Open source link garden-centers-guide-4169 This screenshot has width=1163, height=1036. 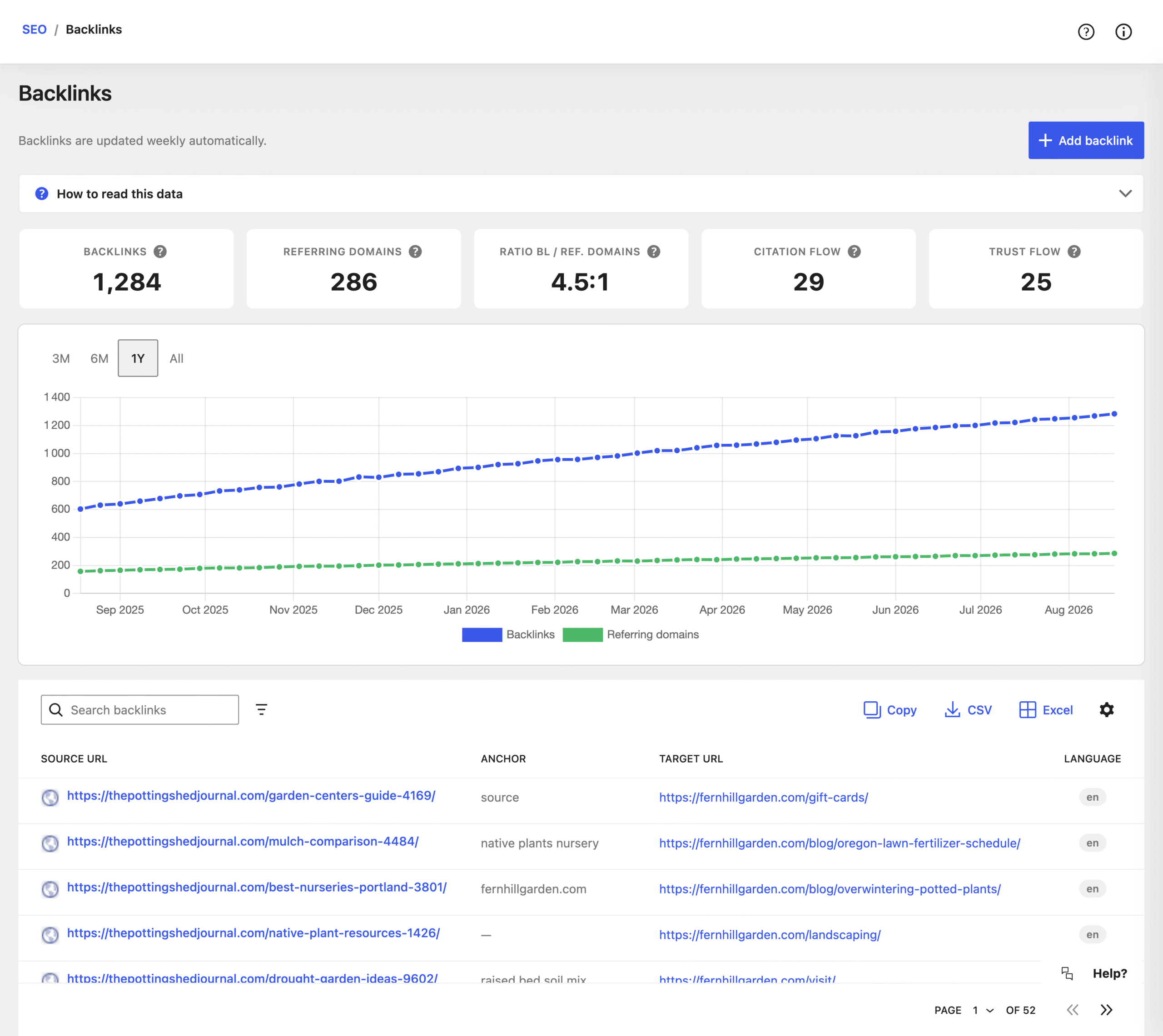(x=251, y=796)
